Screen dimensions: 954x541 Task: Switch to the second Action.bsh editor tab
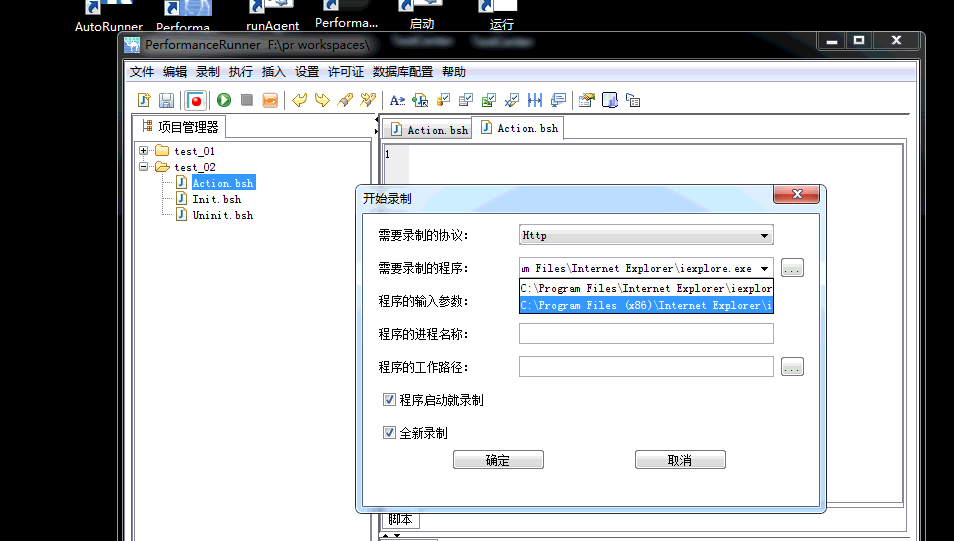tap(519, 128)
